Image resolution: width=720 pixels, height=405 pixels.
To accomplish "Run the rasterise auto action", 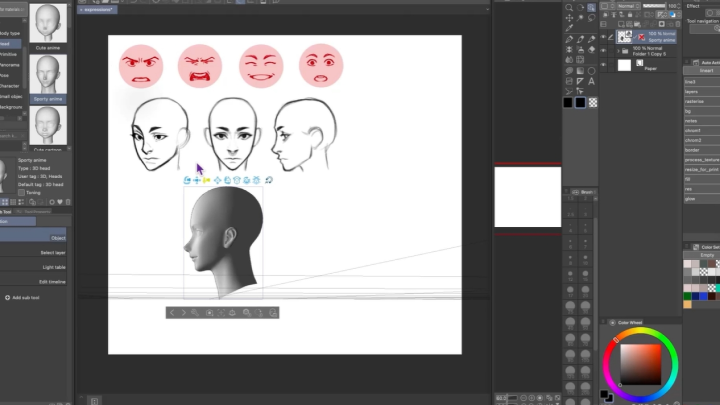I will [695, 101].
